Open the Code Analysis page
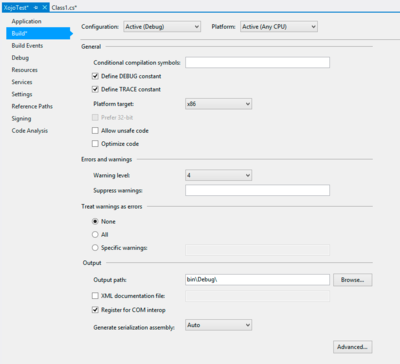Screen dimensions: 400x364 [x=30, y=131]
